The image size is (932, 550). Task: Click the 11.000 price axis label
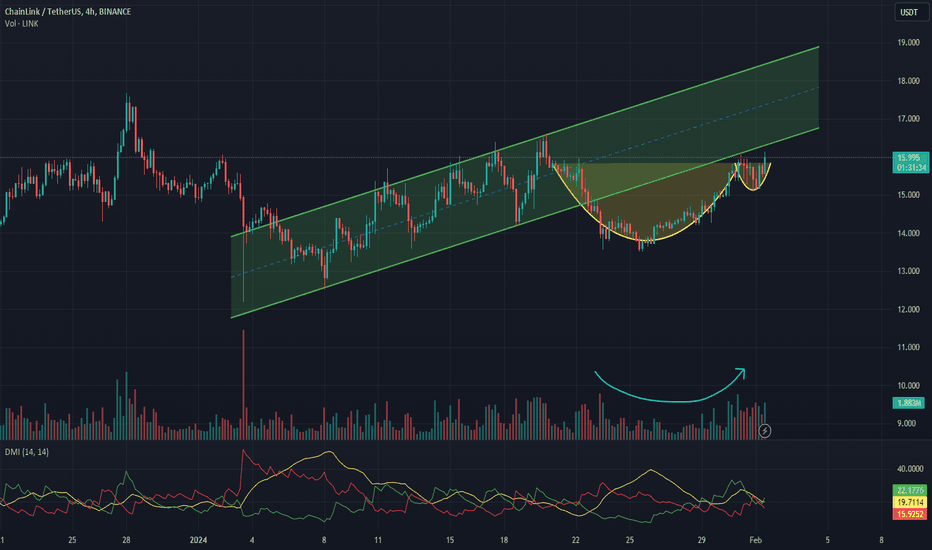pyautogui.click(x=909, y=347)
